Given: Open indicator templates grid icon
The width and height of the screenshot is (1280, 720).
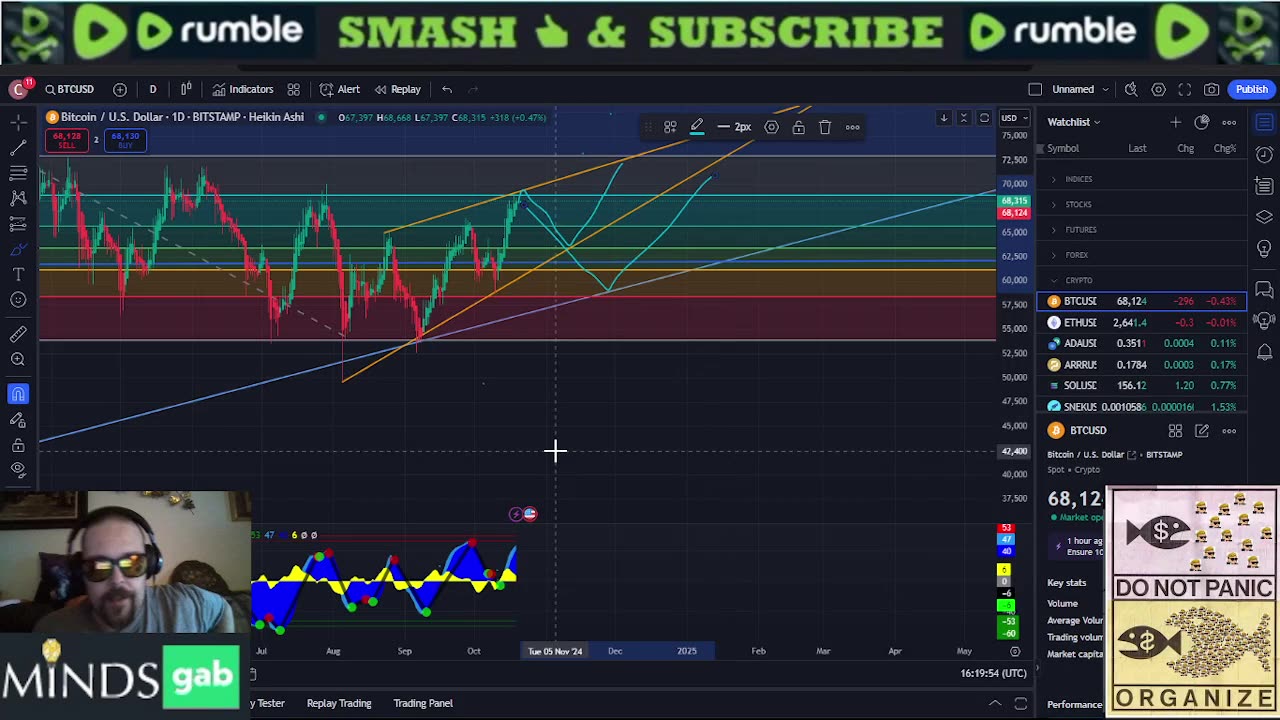Looking at the screenshot, I should (x=294, y=89).
